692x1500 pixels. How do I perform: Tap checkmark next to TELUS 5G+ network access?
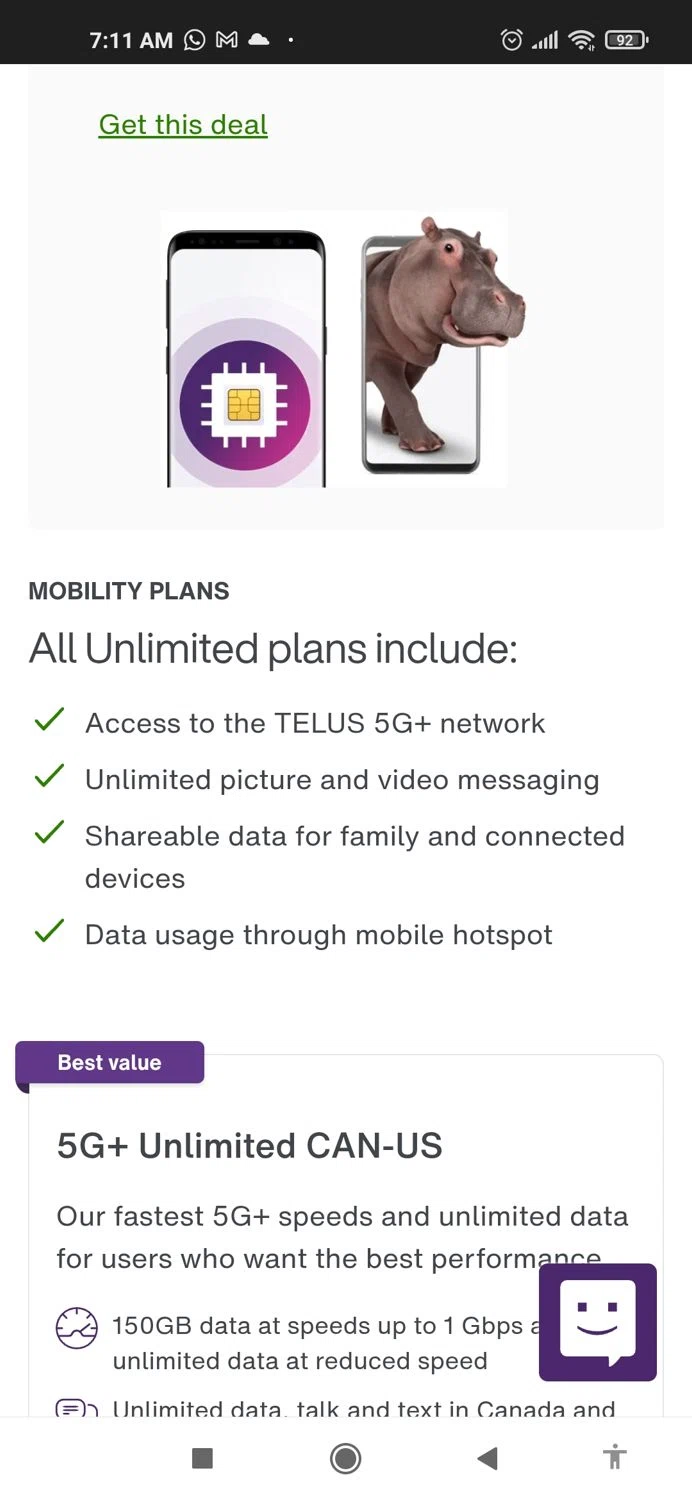click(x=49, y=720)
